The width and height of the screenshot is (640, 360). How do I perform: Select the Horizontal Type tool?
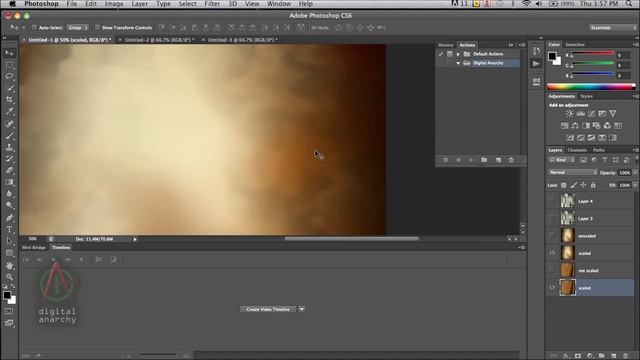coord(9,229)
